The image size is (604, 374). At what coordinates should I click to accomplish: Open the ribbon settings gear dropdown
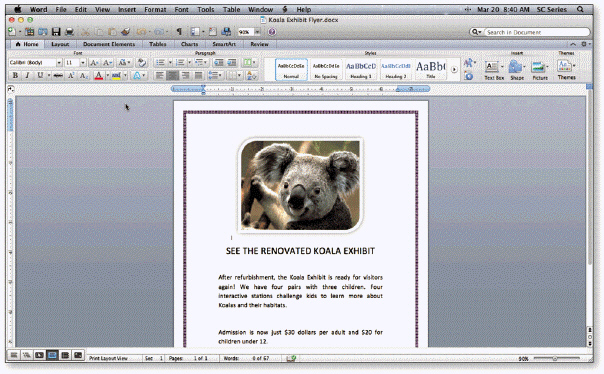click(x=585, y=44)
